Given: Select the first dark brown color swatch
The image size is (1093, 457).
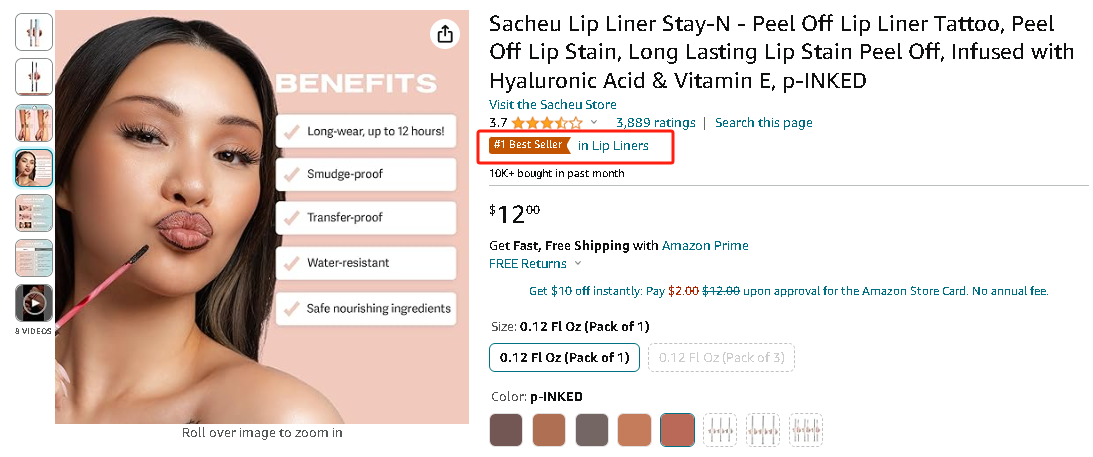Looking at the screenshot, I should [506, 429].
